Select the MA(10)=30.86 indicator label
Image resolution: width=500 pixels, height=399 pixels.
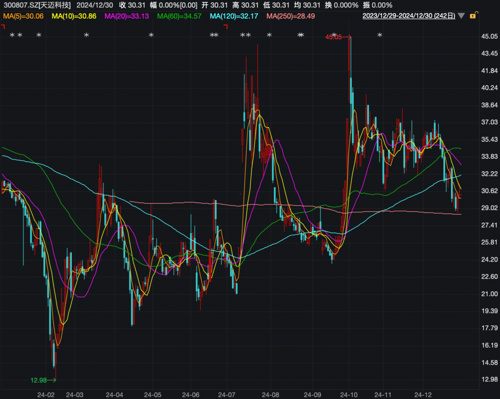[x=74, y=16]
